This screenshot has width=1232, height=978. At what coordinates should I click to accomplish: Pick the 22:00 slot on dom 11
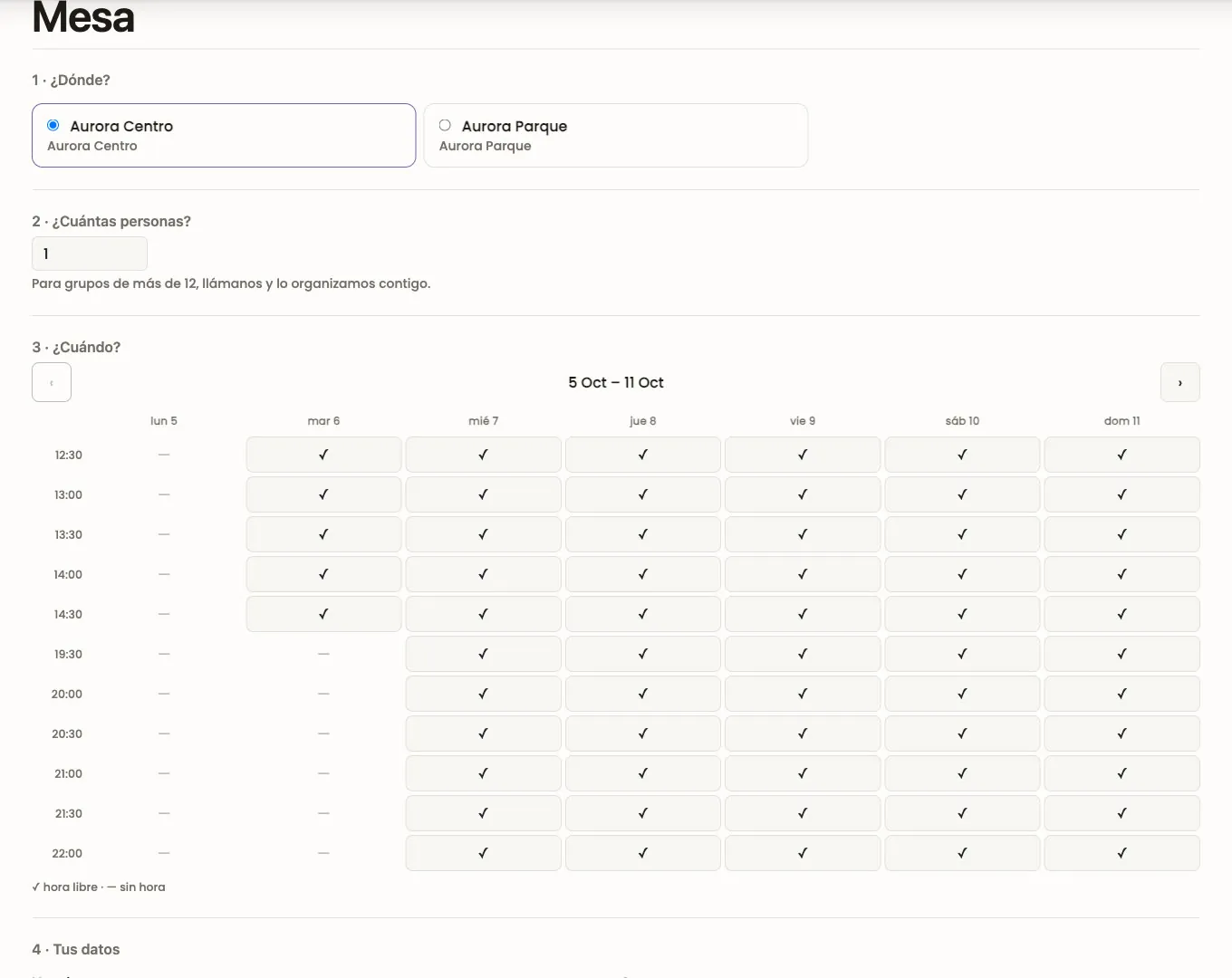click(x=1122, y=853)
